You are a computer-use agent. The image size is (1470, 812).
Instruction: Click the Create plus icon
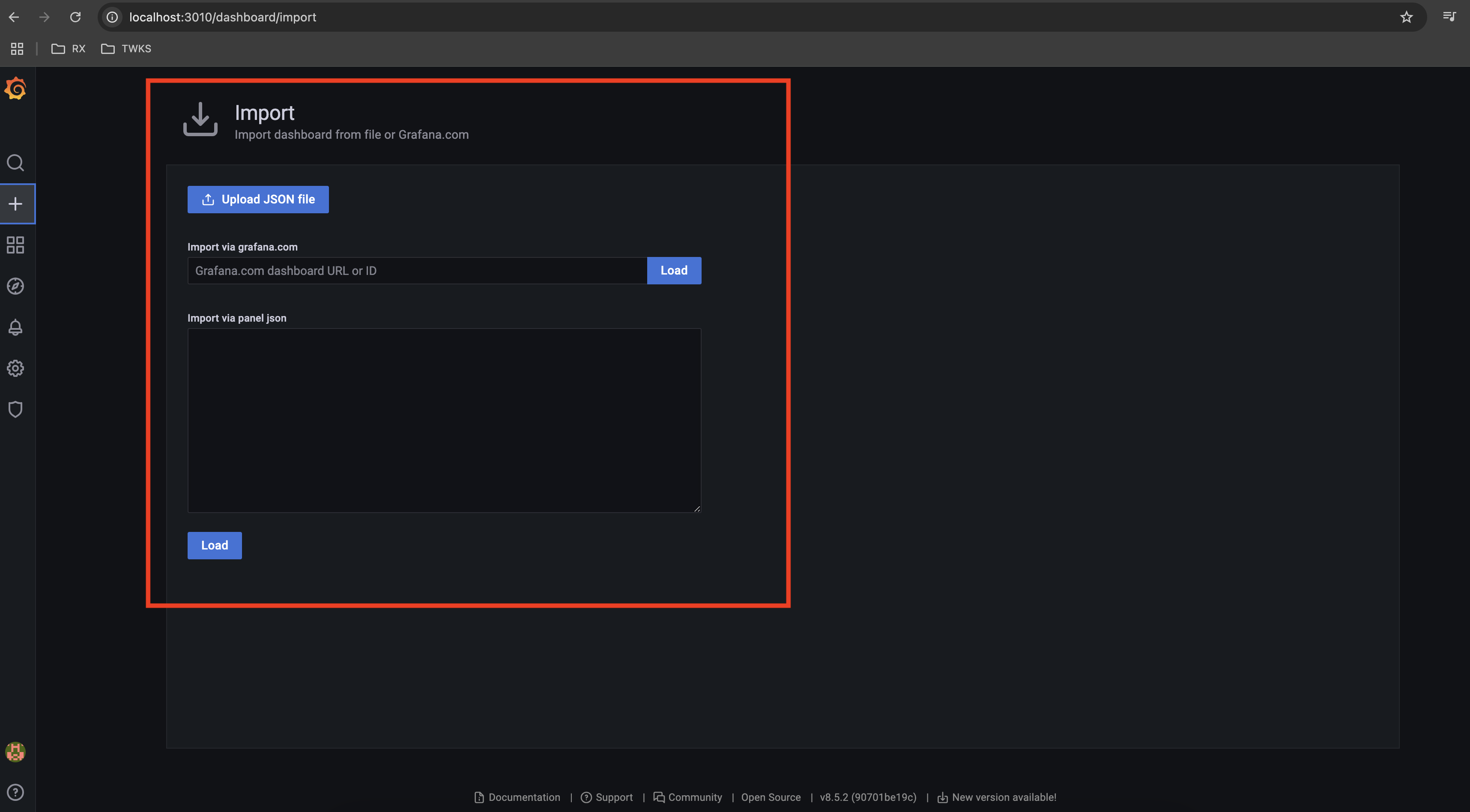[x=15, y=204]
